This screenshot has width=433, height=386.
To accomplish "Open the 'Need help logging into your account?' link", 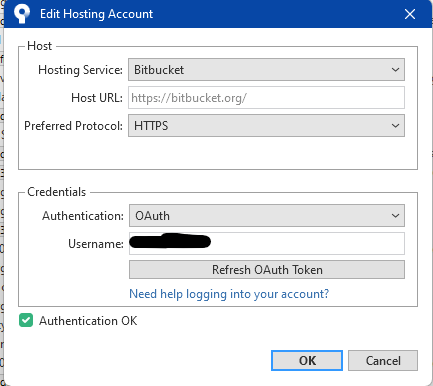I will [229, 294].
